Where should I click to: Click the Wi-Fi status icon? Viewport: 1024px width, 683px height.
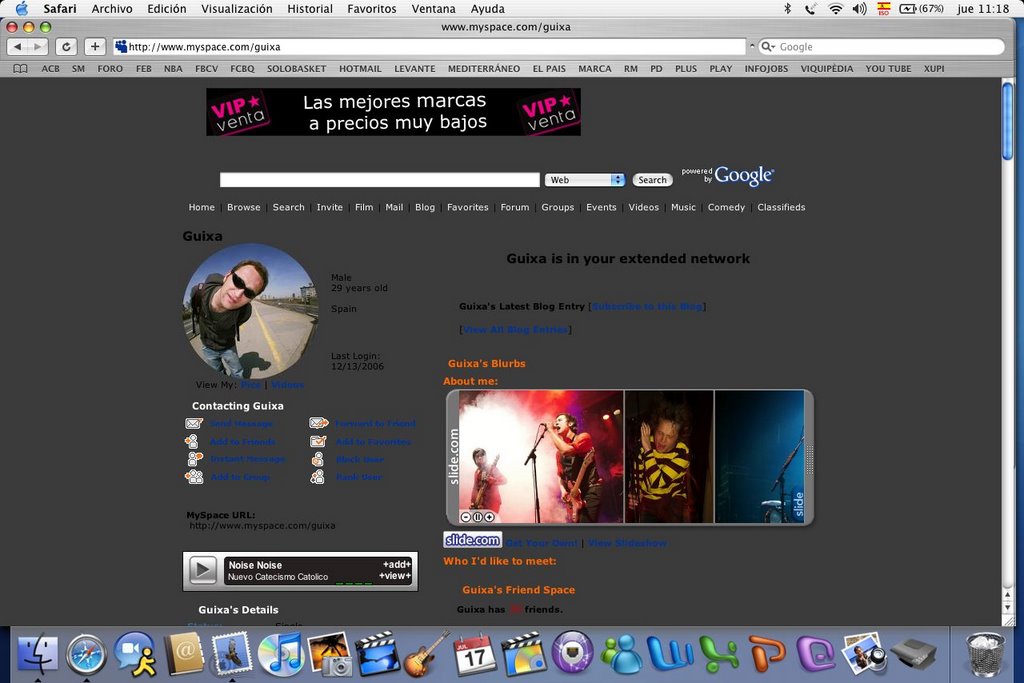(835, 8)
